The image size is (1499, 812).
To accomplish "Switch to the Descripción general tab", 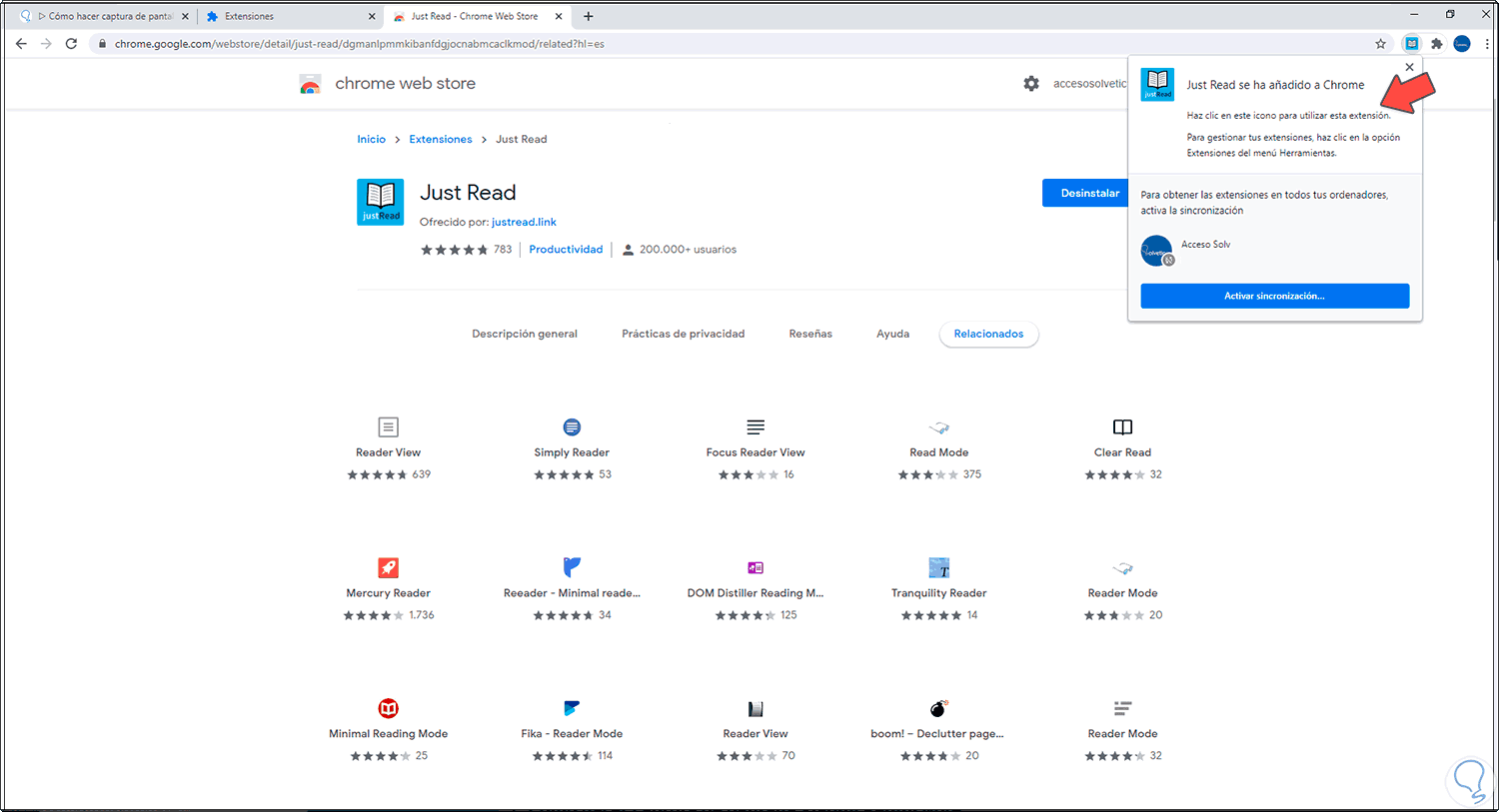I will point(525,334).
